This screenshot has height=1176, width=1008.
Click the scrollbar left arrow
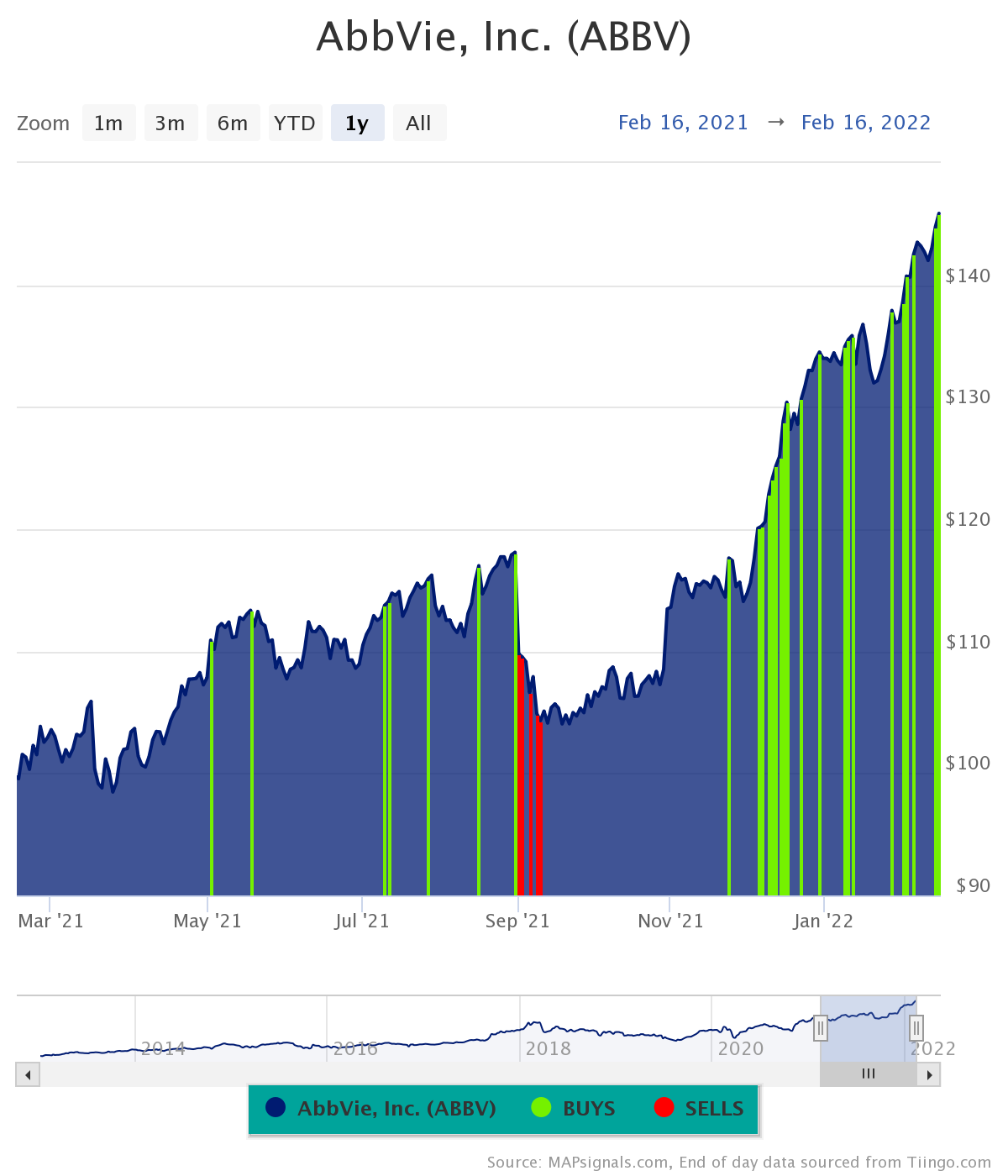coord(28,1074)
